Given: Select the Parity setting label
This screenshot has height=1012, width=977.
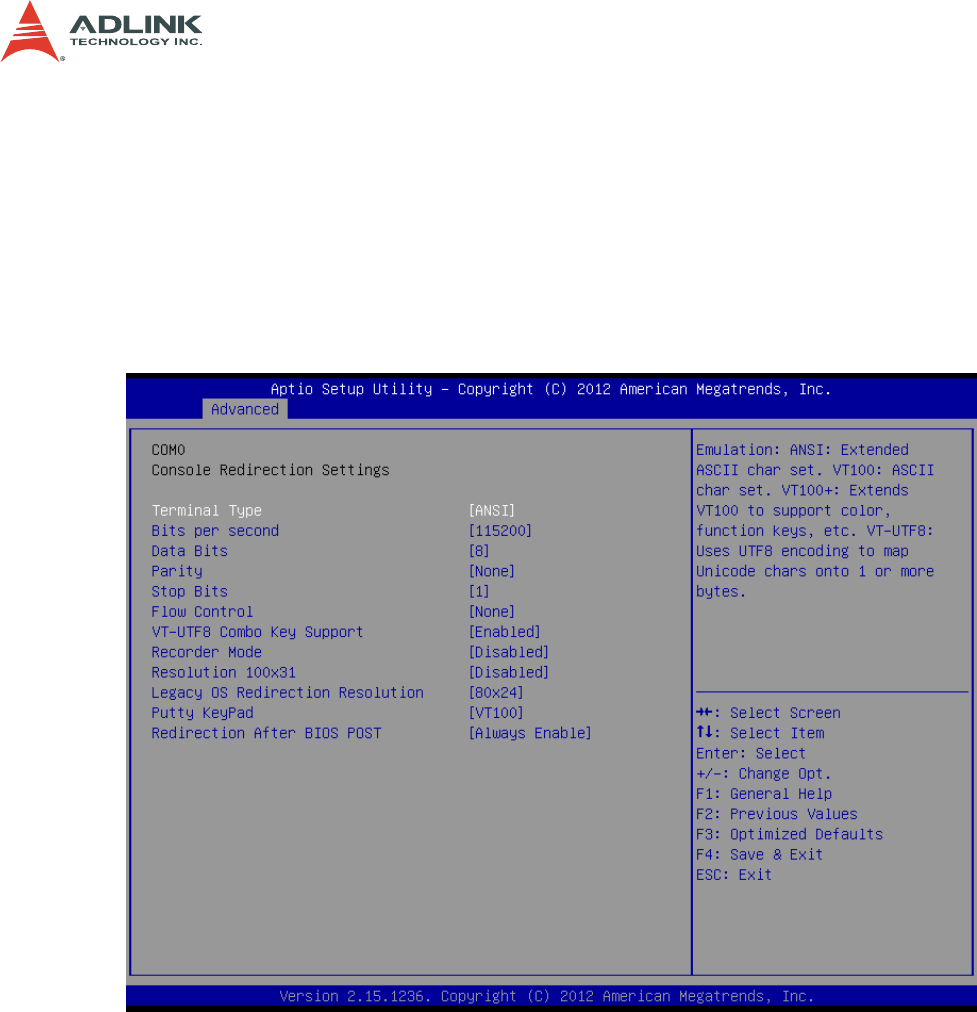Looking at the screenshot, I should click(x=177, y=571).
